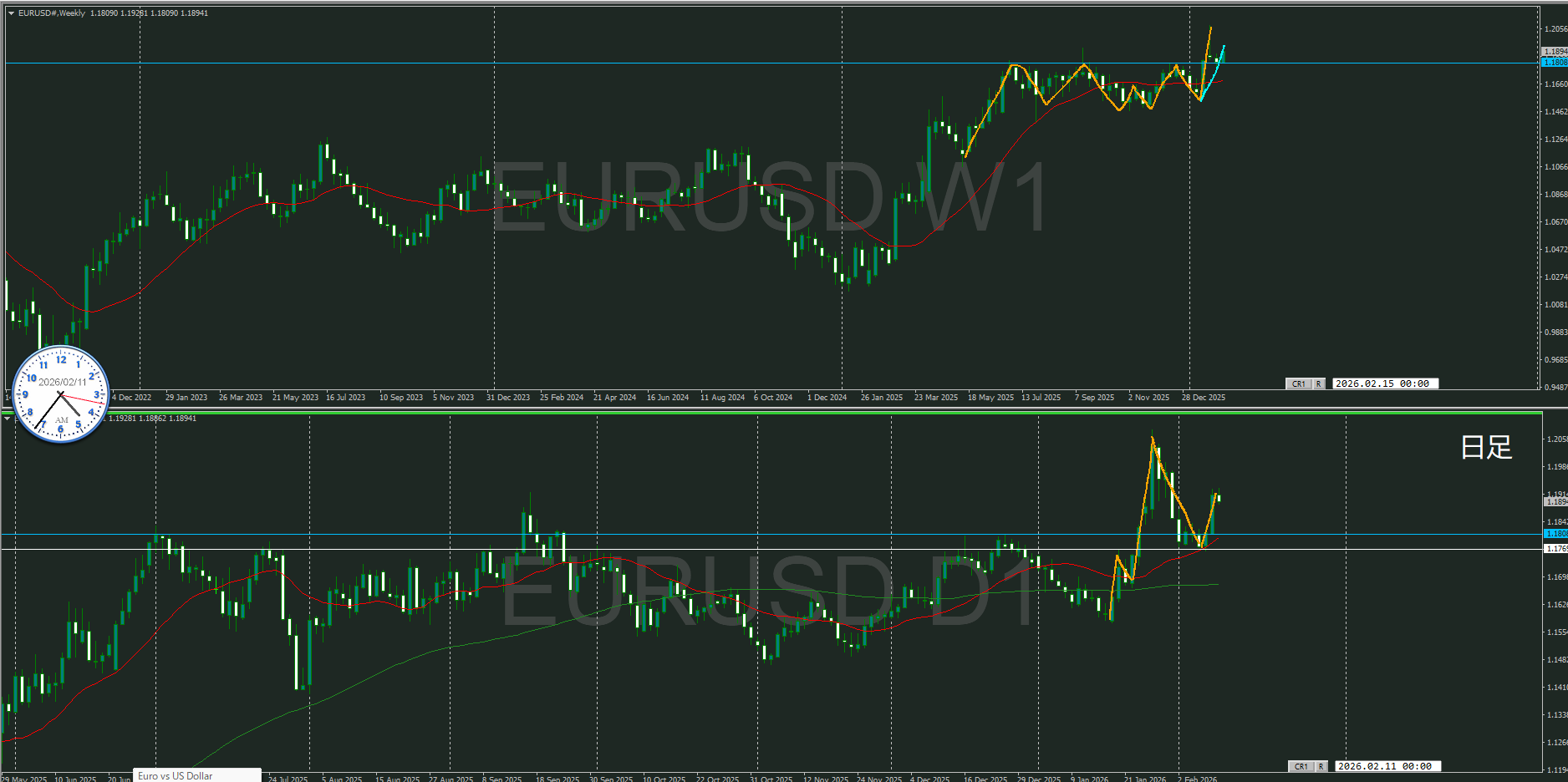The image size is (1568, 782).
Task: Click the cyan current price tag on weekly chart
Action: click(x=1555, y=63)
